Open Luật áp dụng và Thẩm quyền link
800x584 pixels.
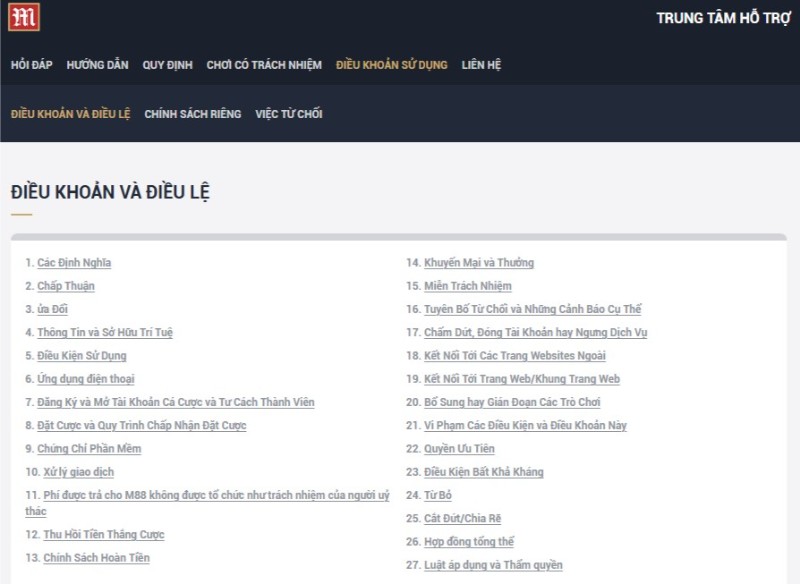click(493, 565)
